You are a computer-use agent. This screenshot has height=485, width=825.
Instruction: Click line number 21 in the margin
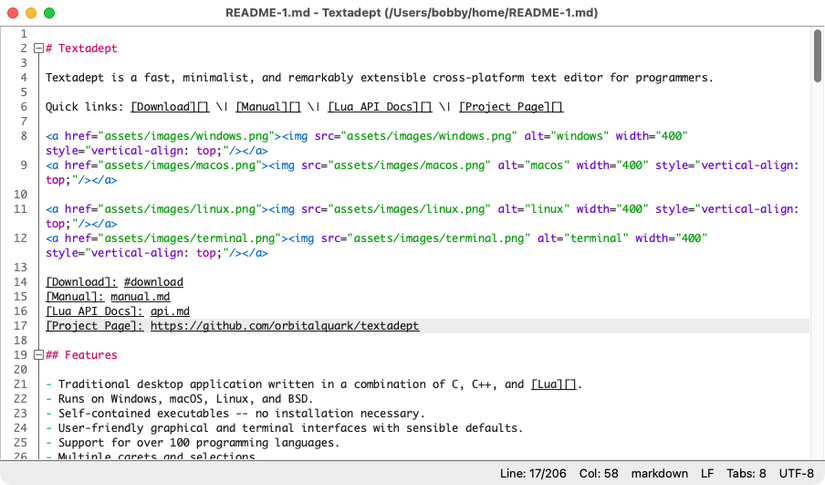coord(21,385)
